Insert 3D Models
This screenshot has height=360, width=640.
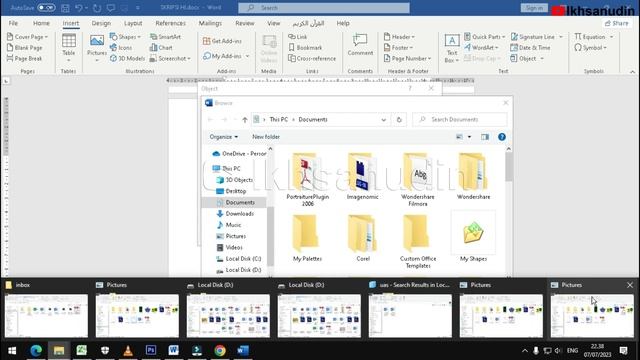tap(127, 58)
